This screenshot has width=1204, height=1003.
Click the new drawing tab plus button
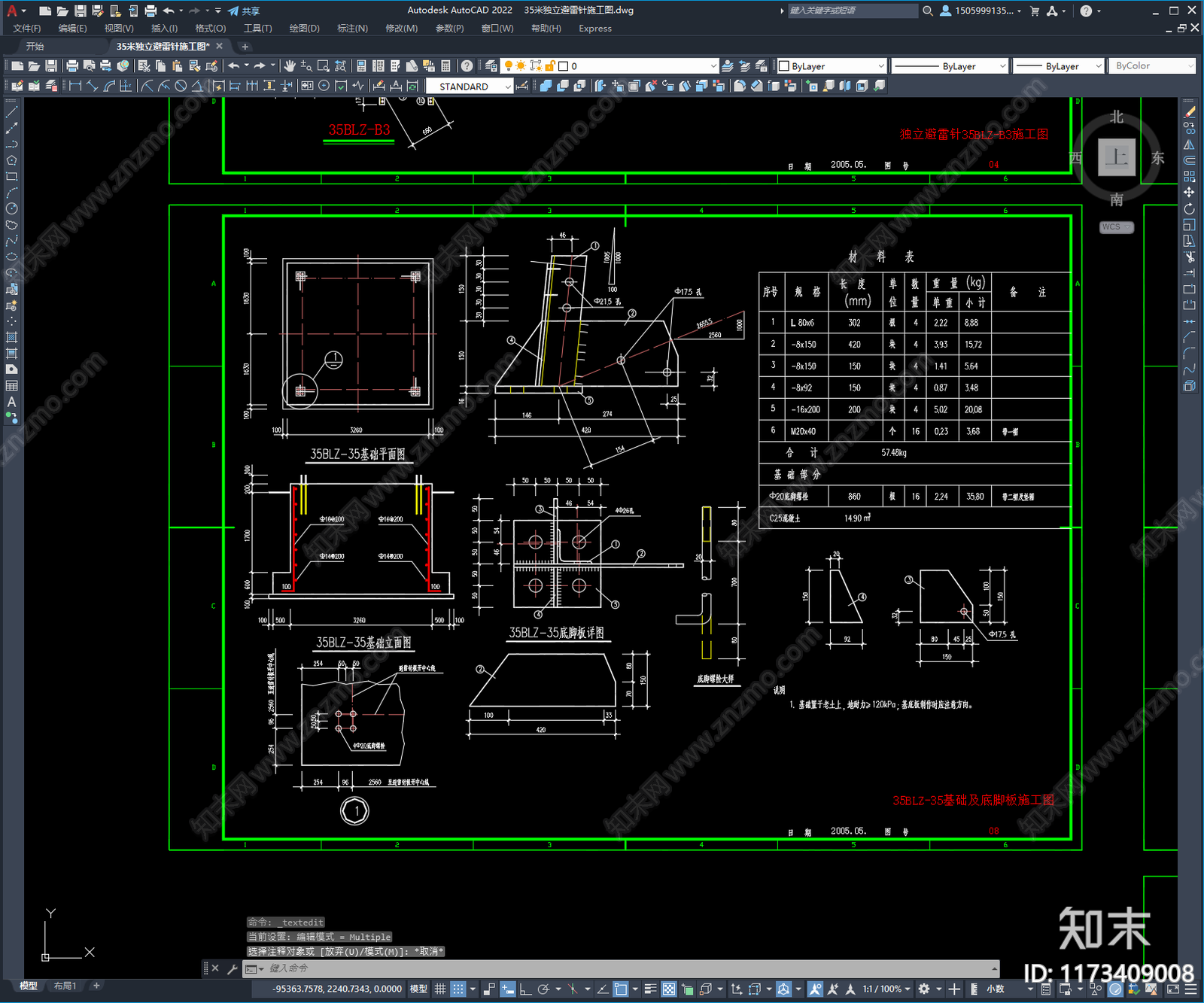point(245,47)
